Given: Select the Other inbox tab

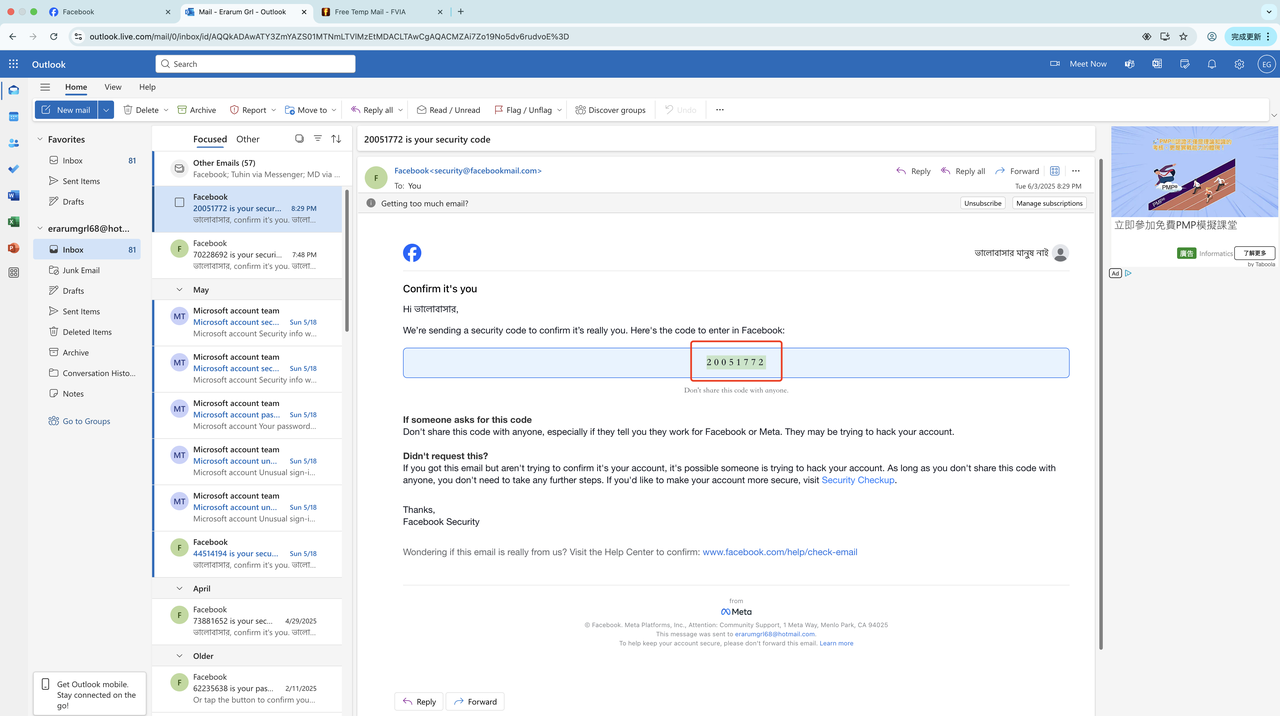Looking at the screenshot, I should click(248, 139).
